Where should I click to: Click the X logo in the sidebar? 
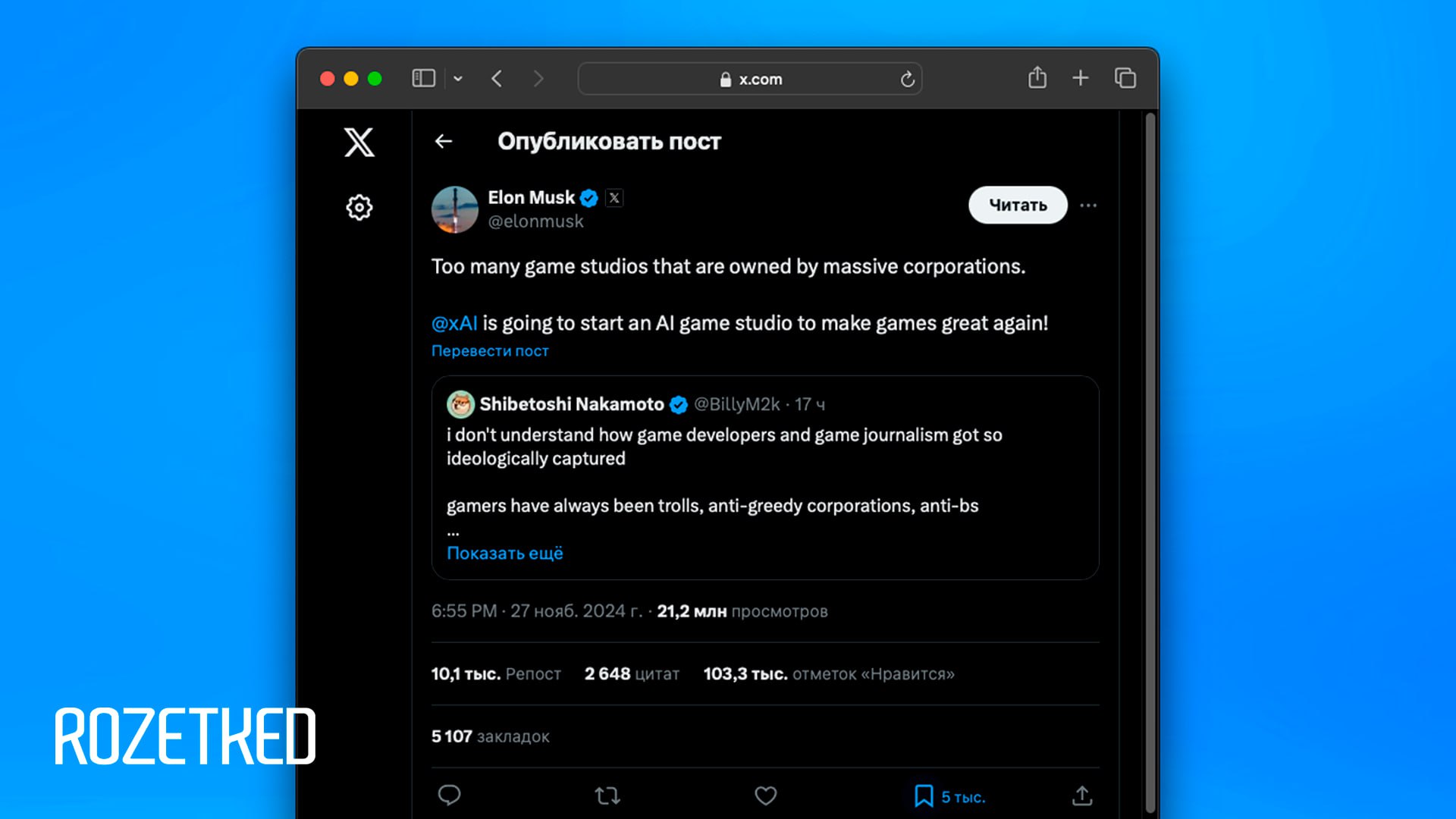tap(359, 142)
